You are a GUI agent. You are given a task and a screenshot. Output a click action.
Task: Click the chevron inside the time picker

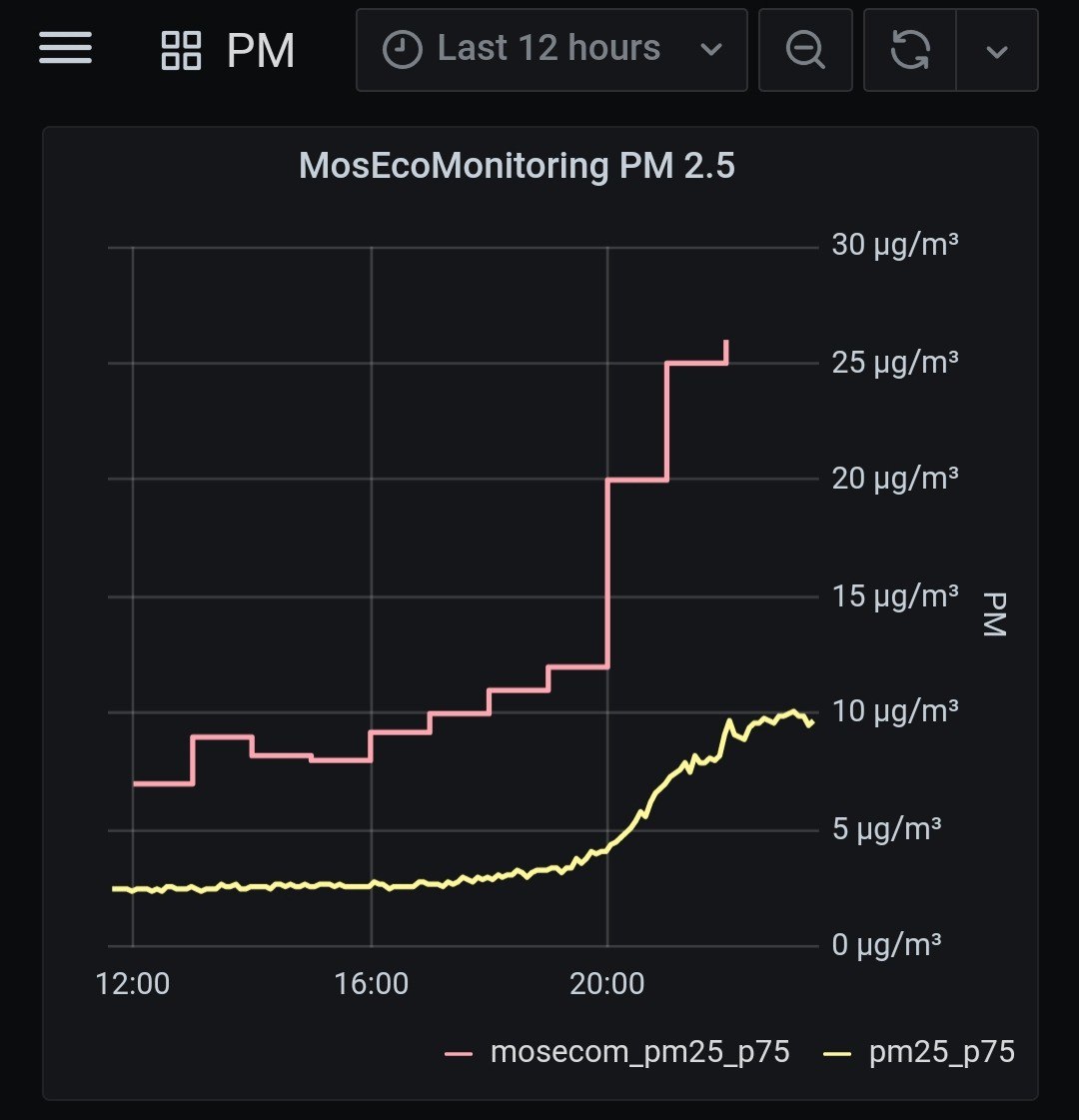point(711,50)
